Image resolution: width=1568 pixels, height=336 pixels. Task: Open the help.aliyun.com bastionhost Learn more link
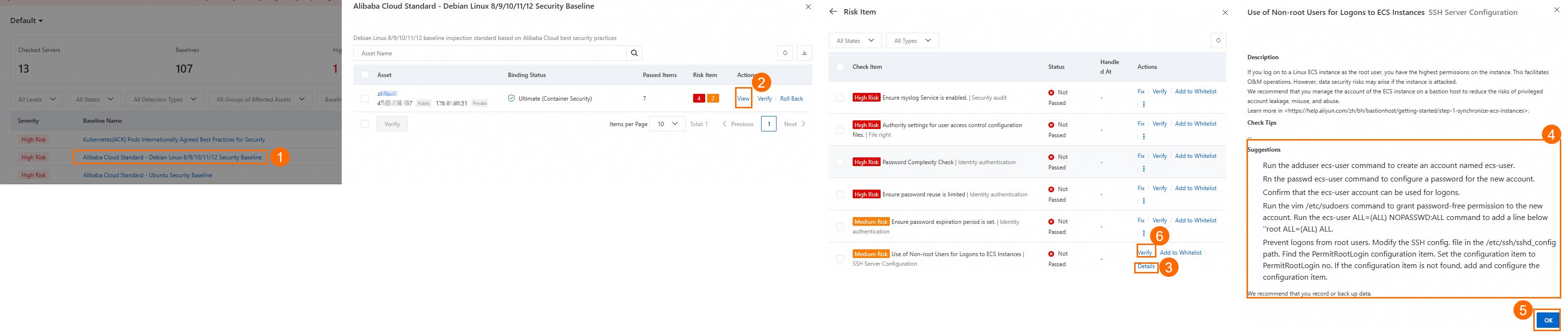[1406, 111]
